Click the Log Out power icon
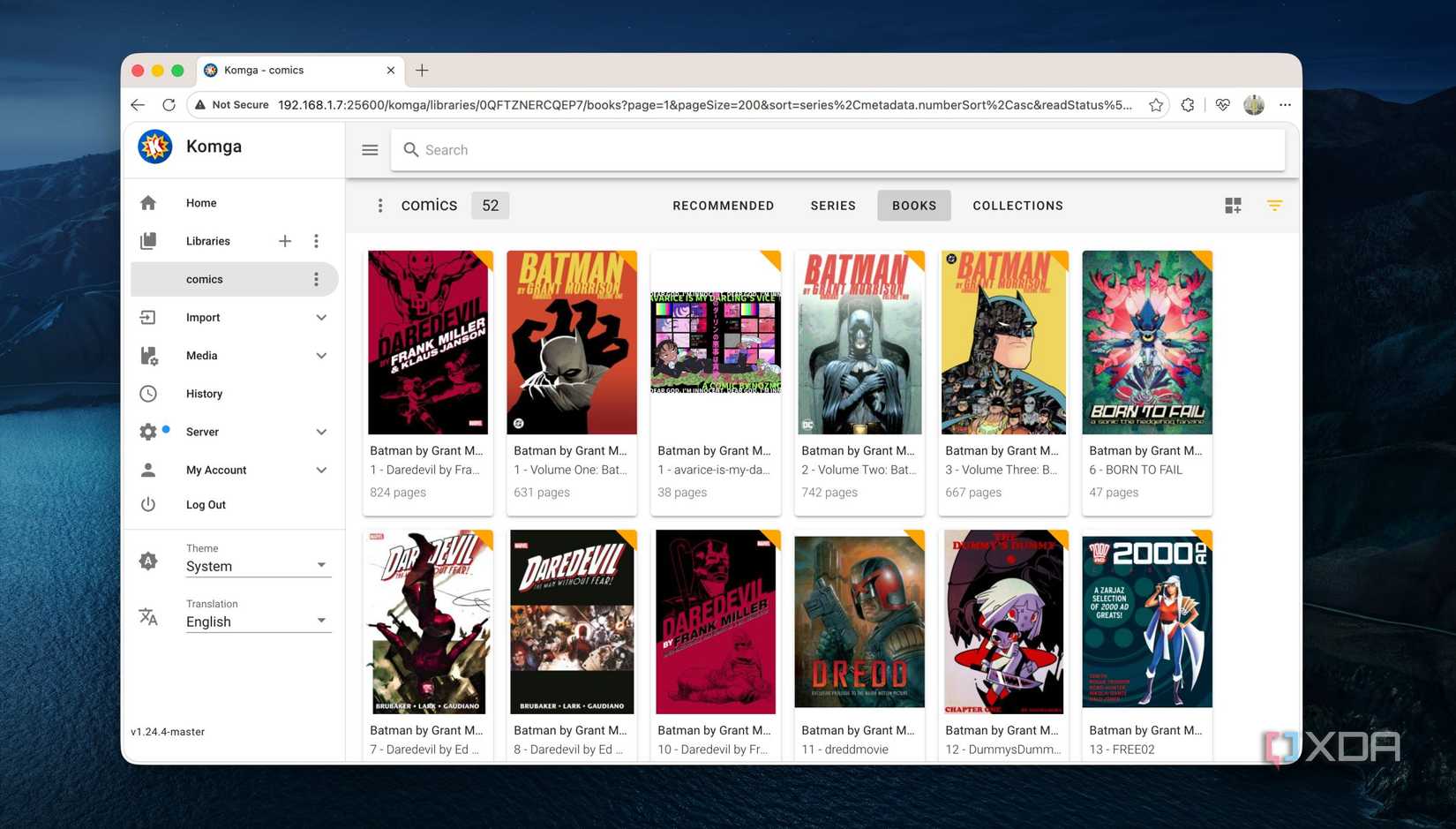1456x829 pixels. pos(148,505)
